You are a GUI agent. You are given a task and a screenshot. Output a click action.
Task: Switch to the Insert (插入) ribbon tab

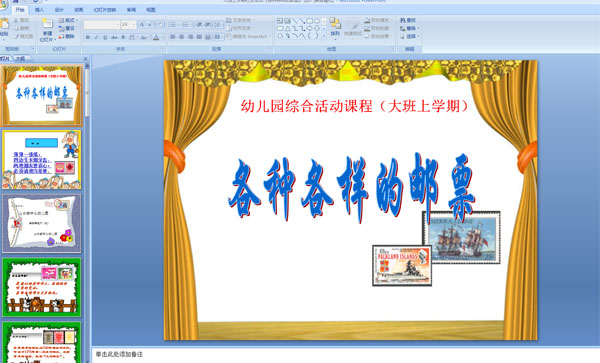click(39, 10)
